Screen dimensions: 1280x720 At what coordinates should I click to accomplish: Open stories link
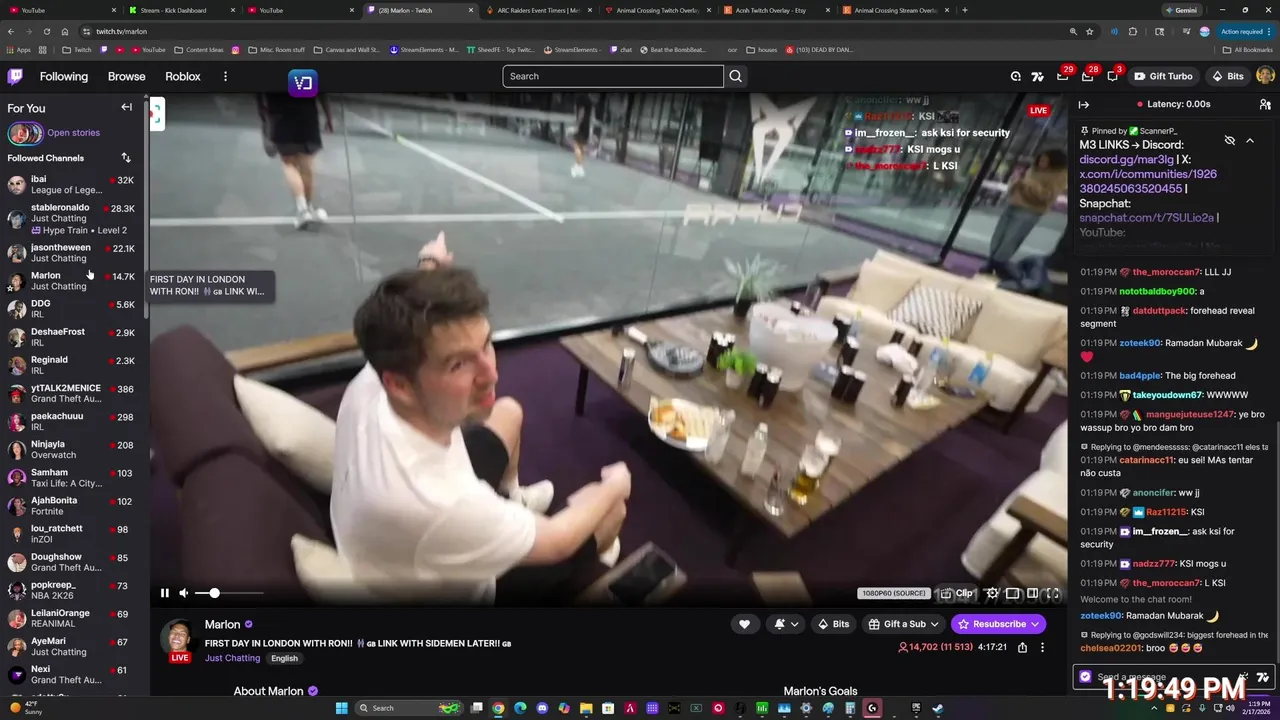(73, 132)
